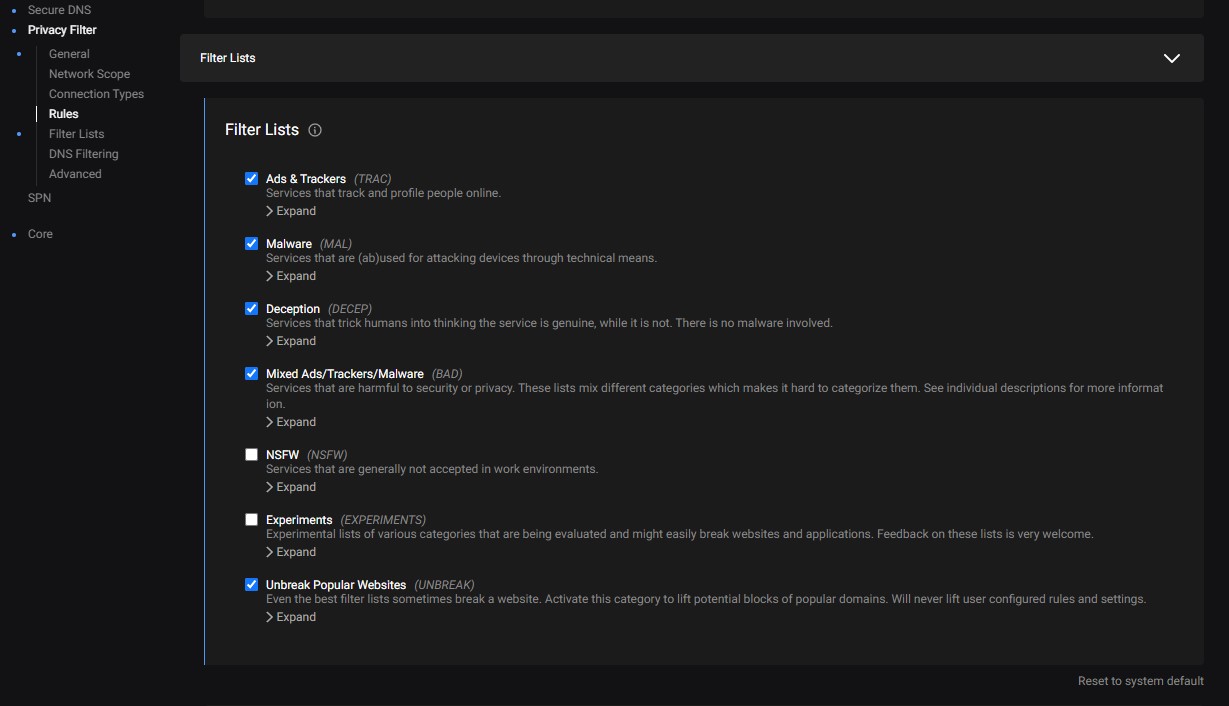Expand the Ads & Trackers list details
The width and height of the screenshot is (1229, 706).
tap(291, 211)
